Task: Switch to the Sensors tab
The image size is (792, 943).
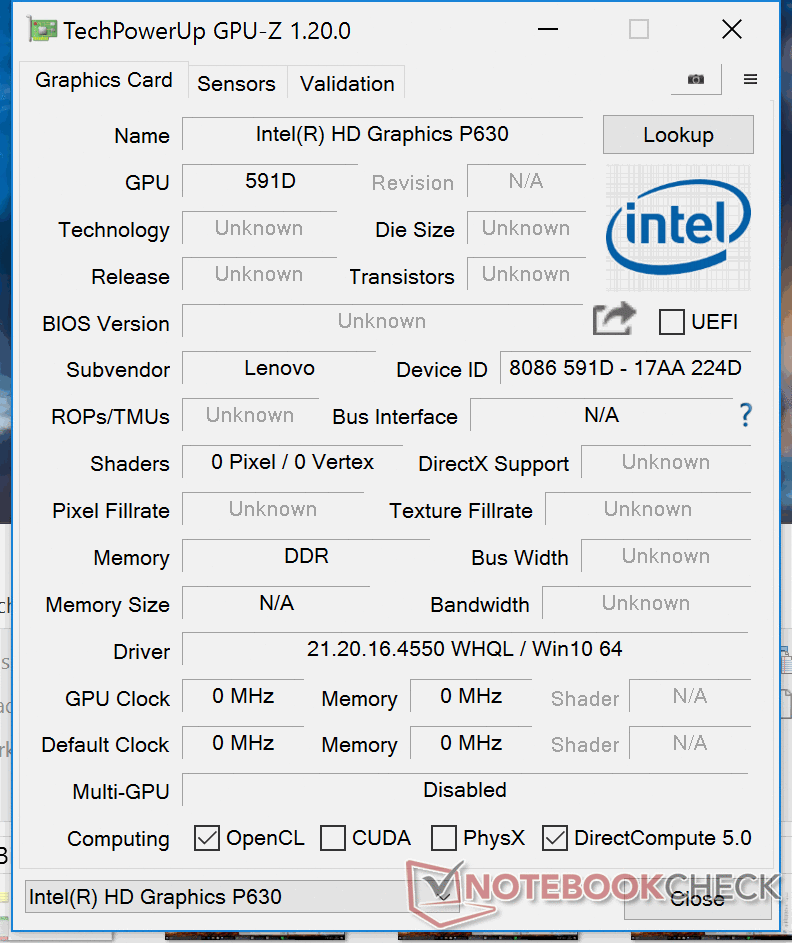Action: pos(236,84)
